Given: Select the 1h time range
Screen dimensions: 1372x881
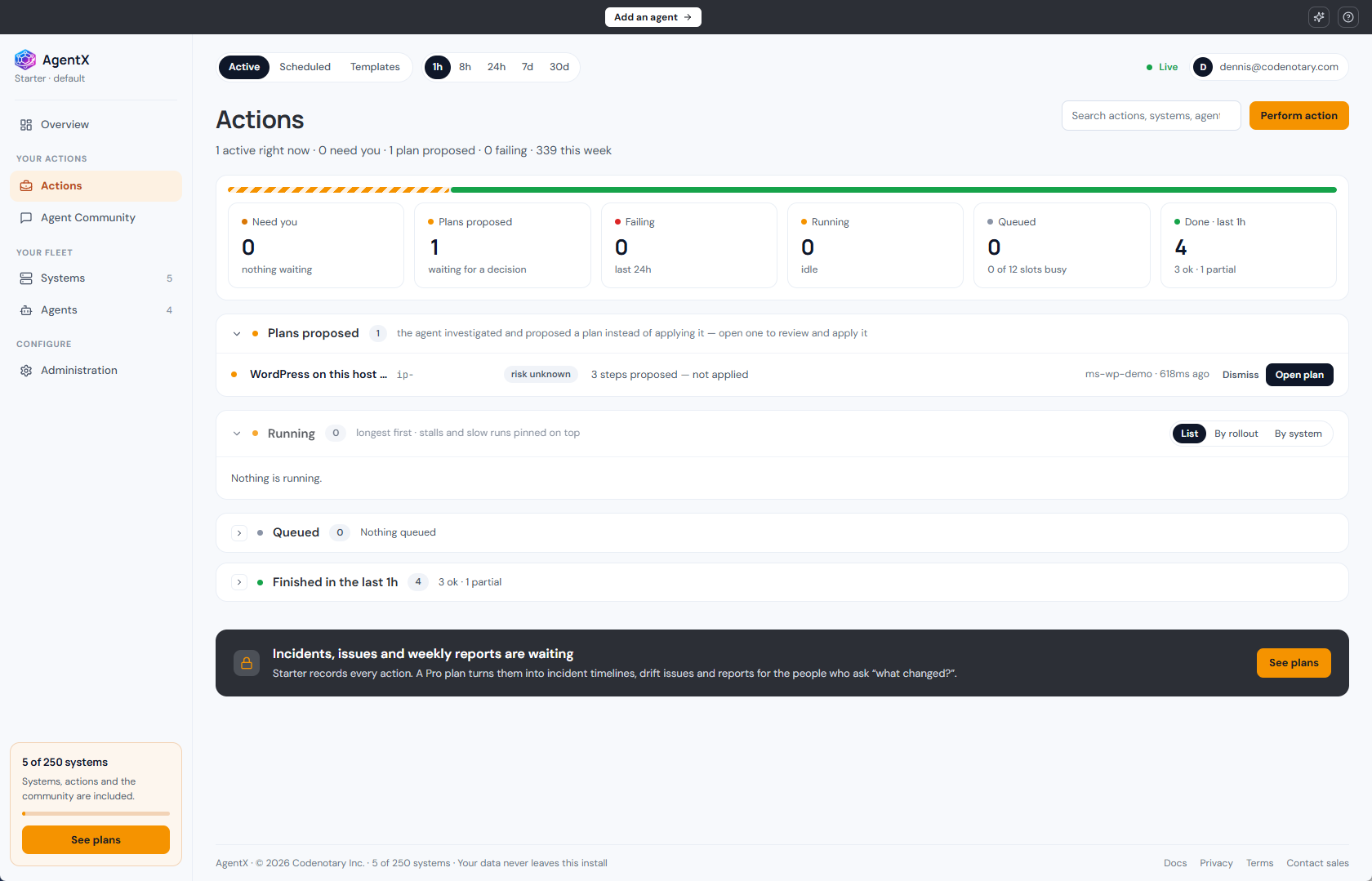Looking at the screenshot, I should tap(438, 67).
